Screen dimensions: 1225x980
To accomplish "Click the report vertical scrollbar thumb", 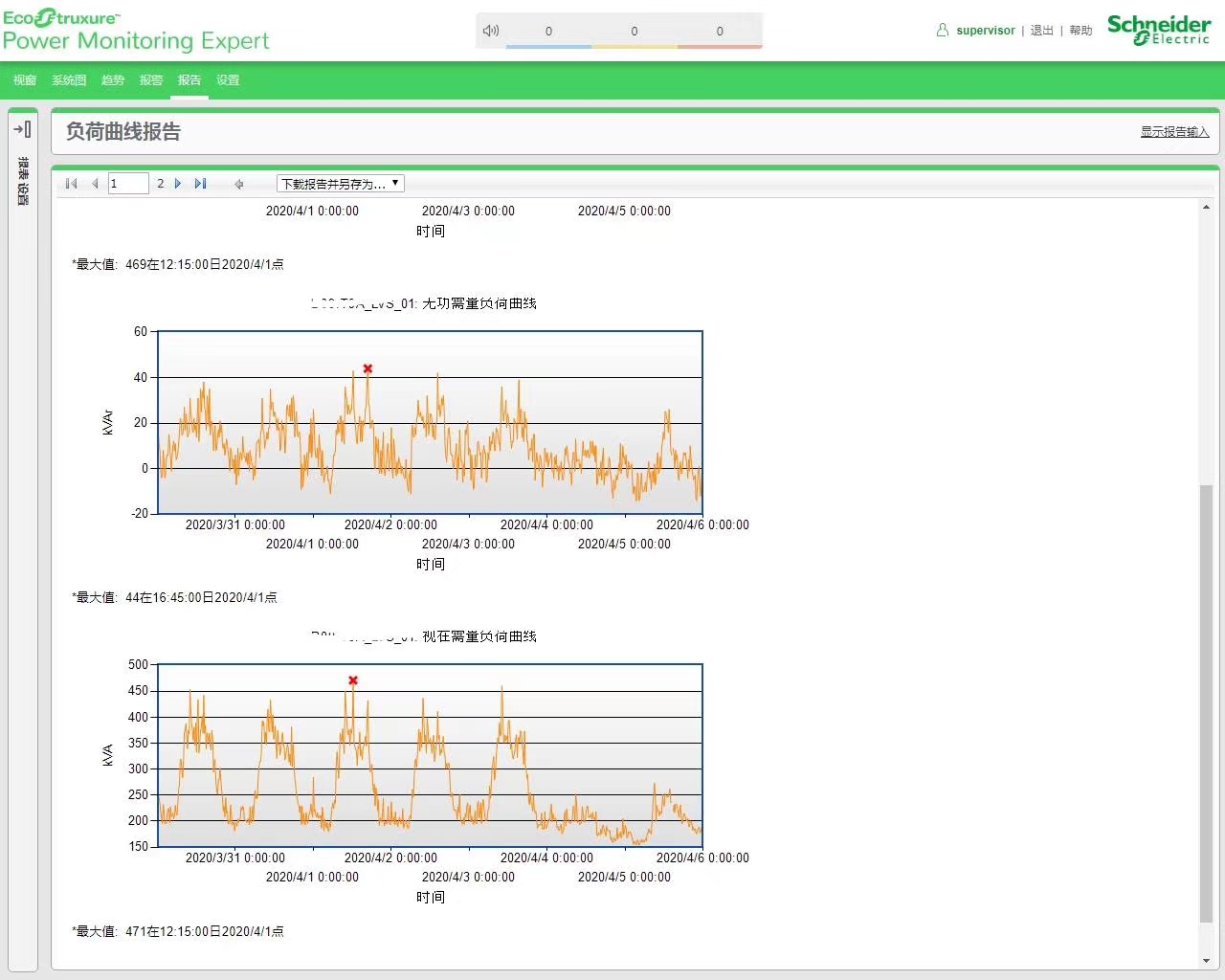I will coord(1206,703).
